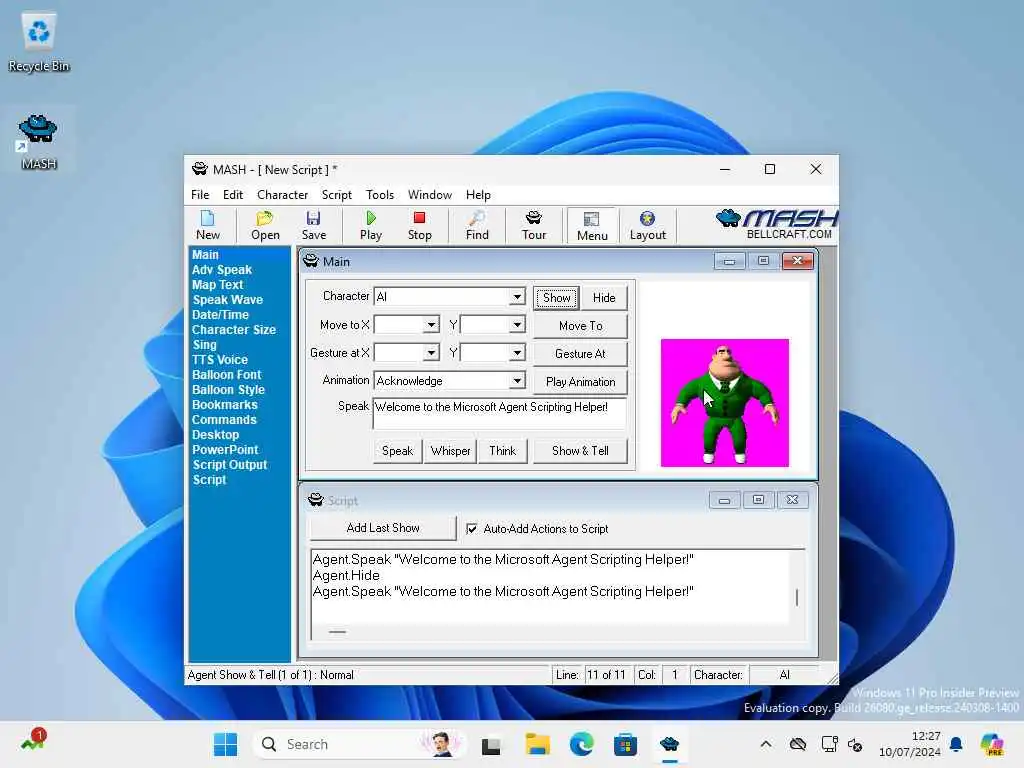Open Find from the toolbar
1024x768 pixels.
pos(477,225)
